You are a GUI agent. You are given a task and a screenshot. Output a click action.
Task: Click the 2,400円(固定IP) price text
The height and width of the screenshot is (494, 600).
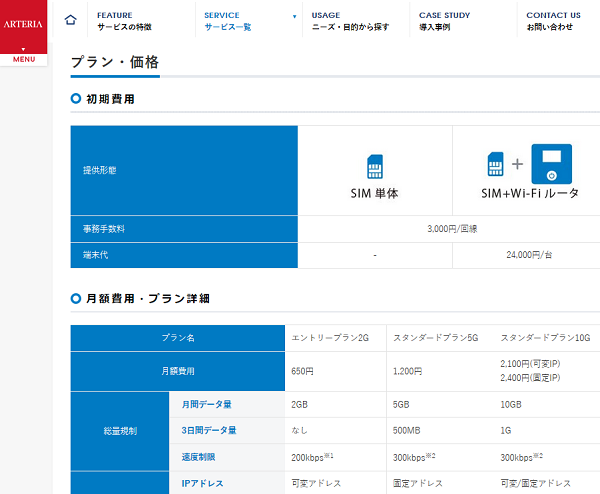click(x=530, y=378)
